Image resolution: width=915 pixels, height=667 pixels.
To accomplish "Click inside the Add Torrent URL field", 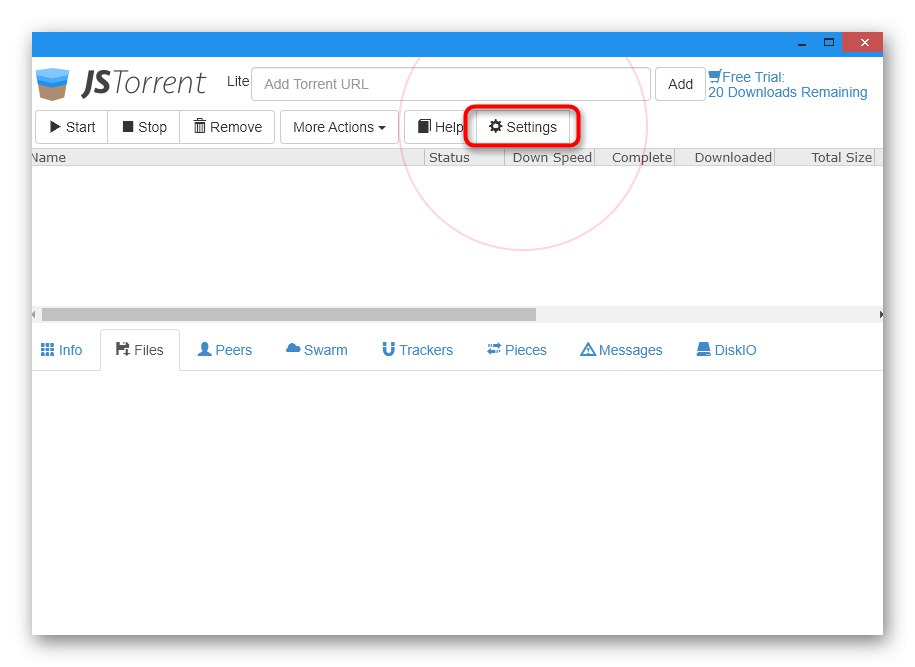I will point(450,84).
